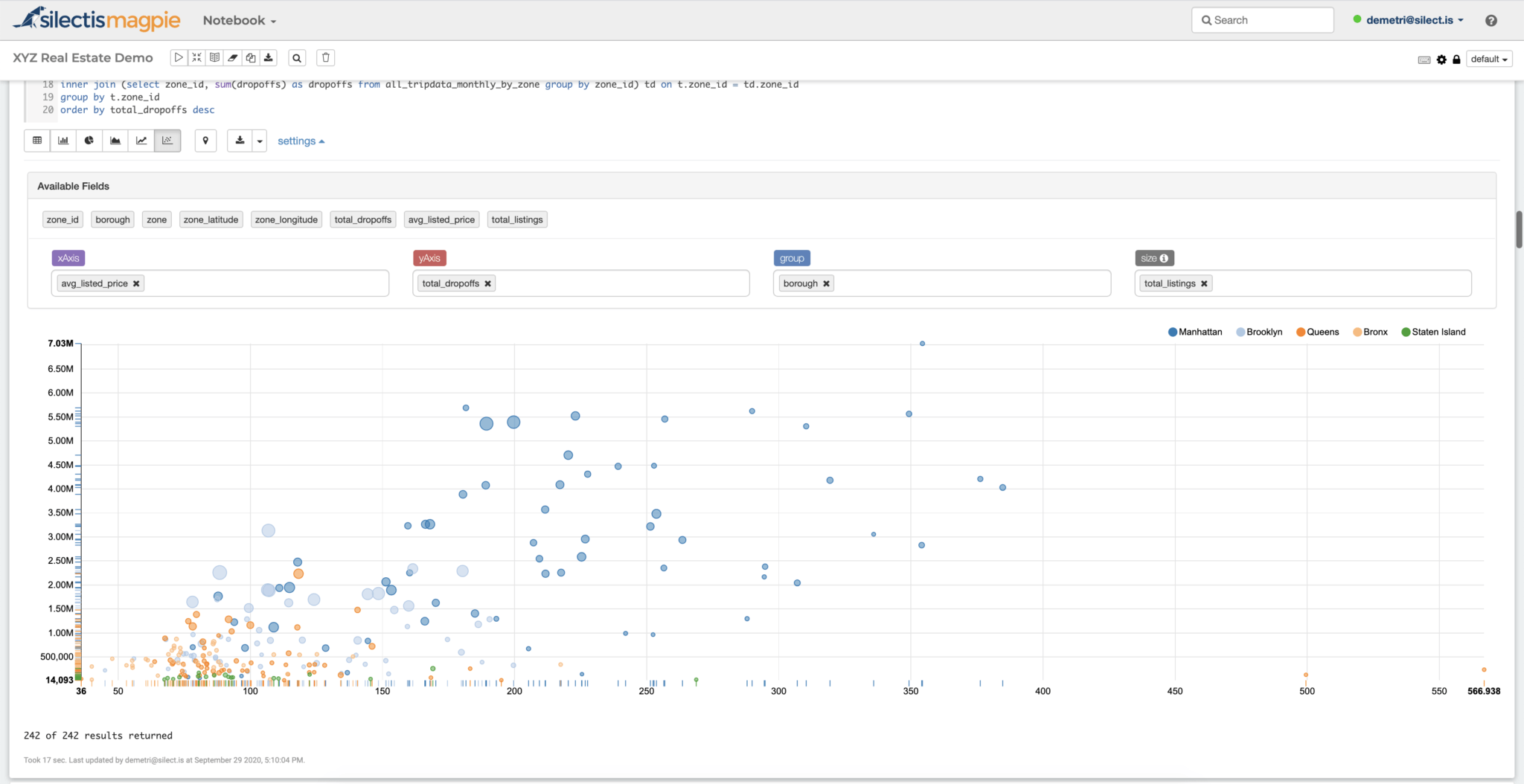This screenshot has height=784, width=1524.
Task: Open the map visualization
Action: (205, 141)
